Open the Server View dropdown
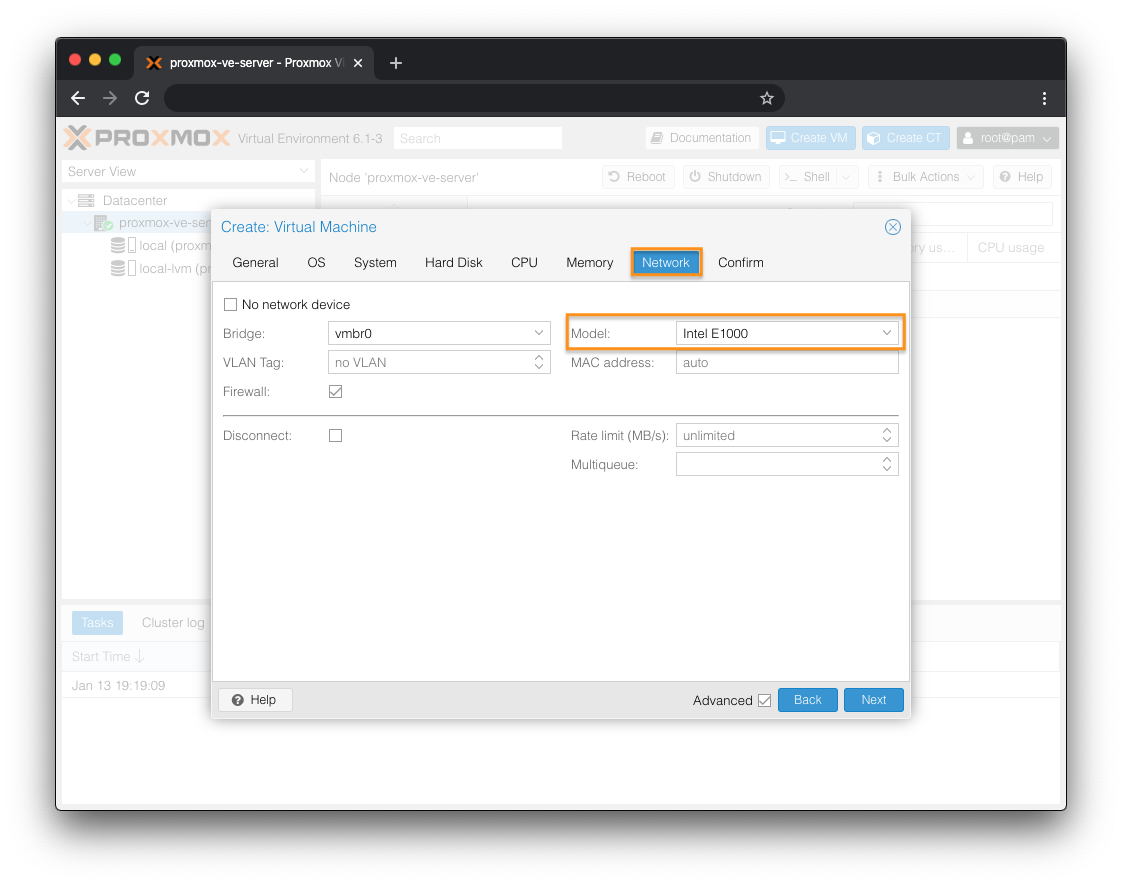The width and height of the screenshot is (1122, 884). tap(303, 171)
